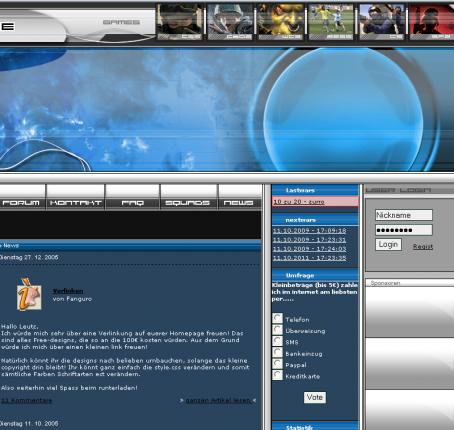The height and width of the screenshot is (430, 454).
Task: Submit poll with the Vote button
Action: pos(315,397)
